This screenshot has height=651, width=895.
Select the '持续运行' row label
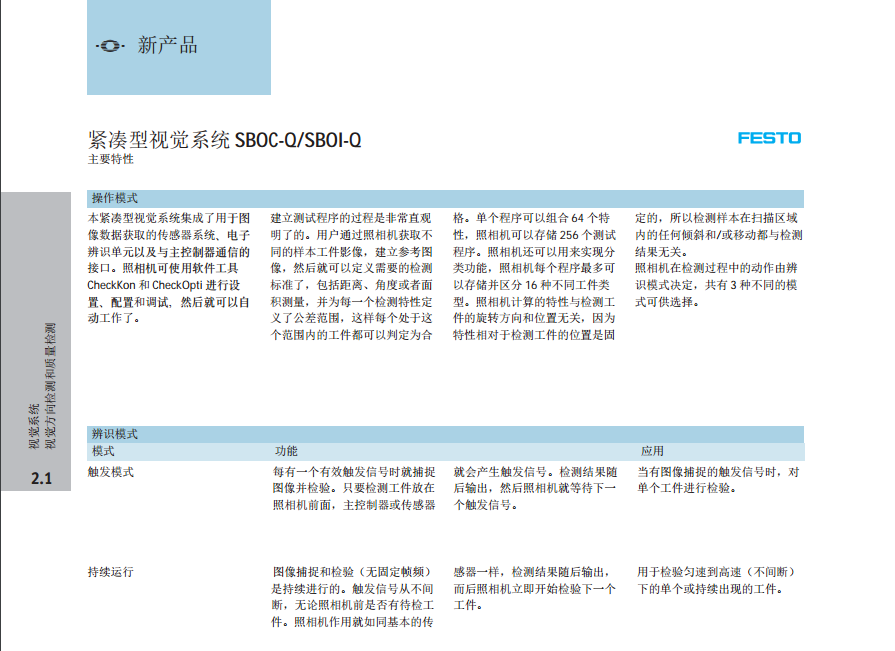pyautogui.click(x=111, y=572)
